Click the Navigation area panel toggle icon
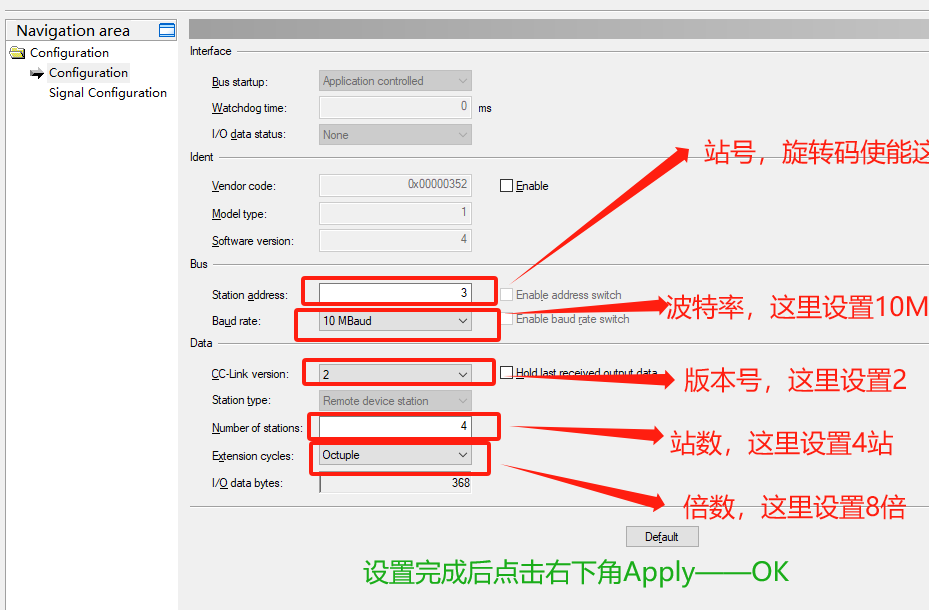929x610 pixels. pyautogui.click(x=167, y=30)
